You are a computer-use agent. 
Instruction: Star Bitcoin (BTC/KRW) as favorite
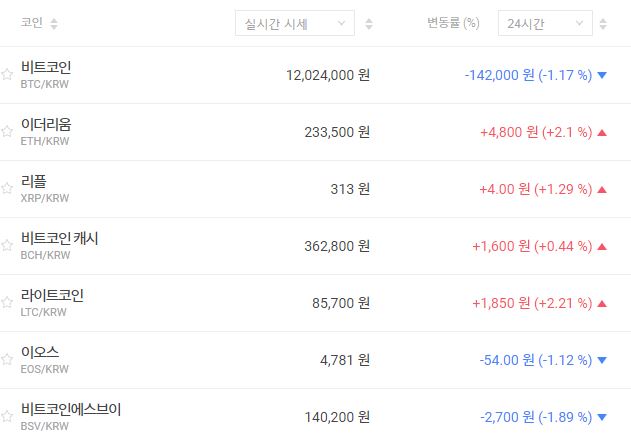(7, 75)
